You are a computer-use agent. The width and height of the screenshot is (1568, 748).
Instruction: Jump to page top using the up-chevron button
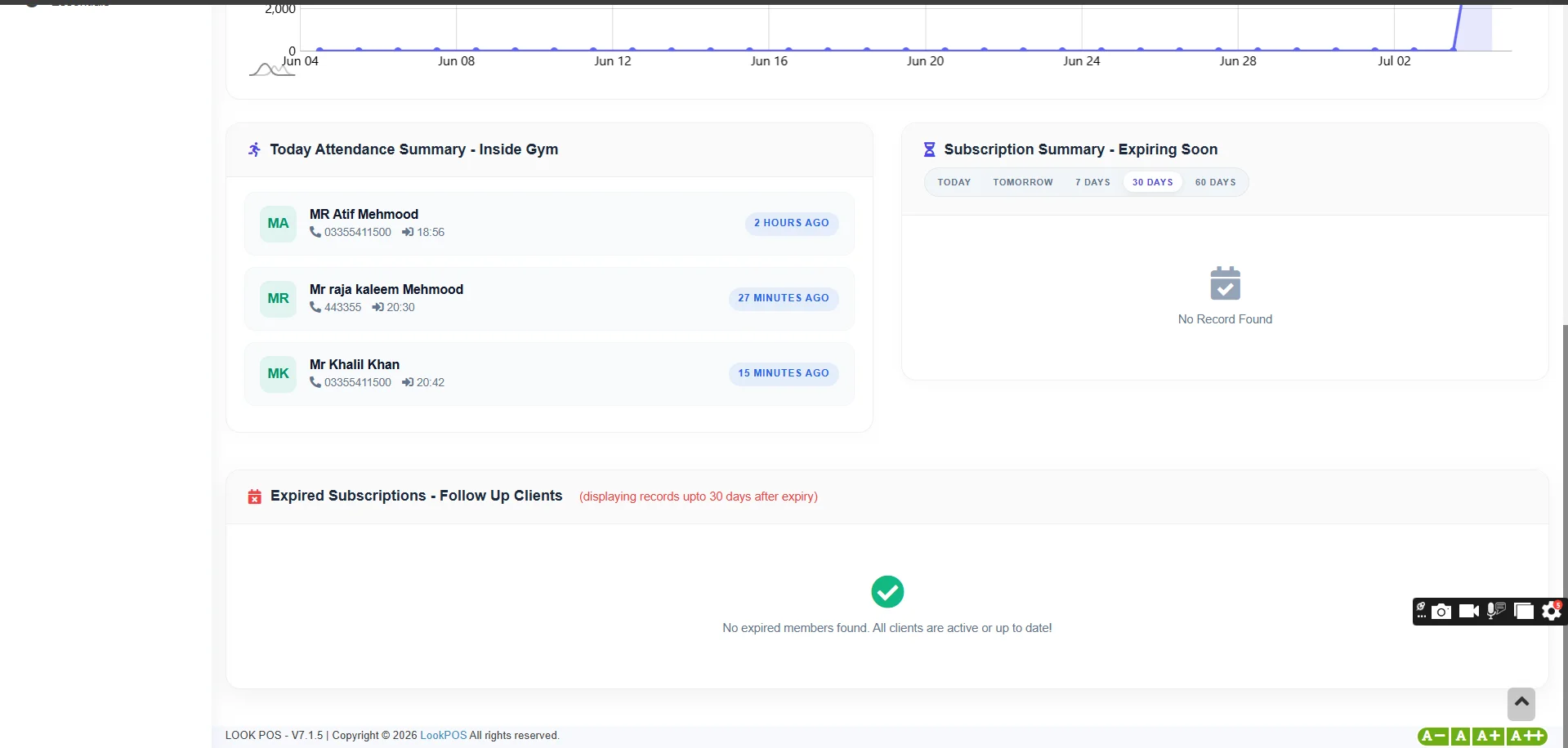pyautogui.click(x=1521, y=703)
